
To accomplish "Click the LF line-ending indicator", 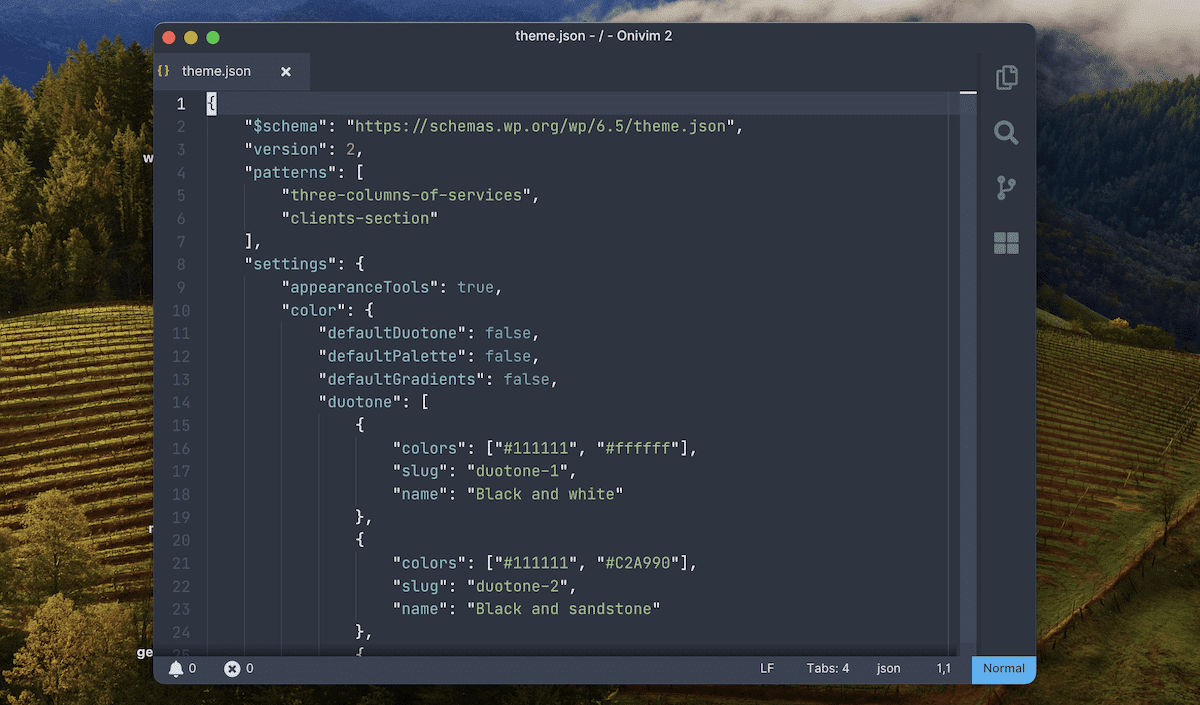I will pyautogui.click(x=767, y=668).
